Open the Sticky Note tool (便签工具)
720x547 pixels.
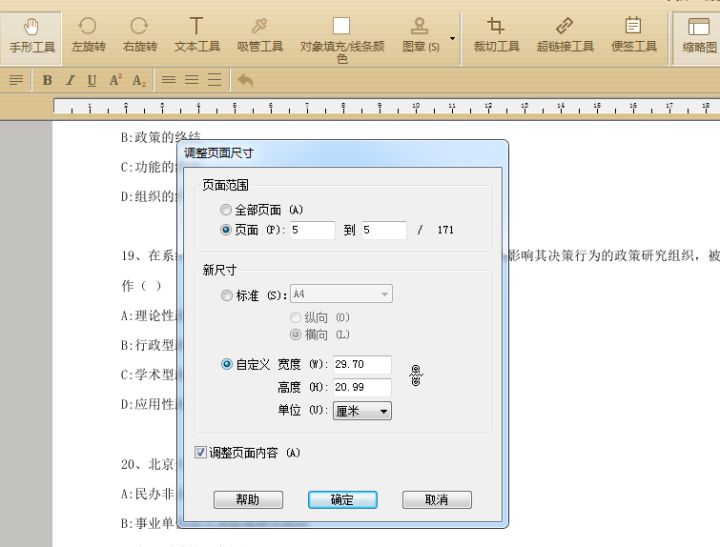(x=633, y=35)
